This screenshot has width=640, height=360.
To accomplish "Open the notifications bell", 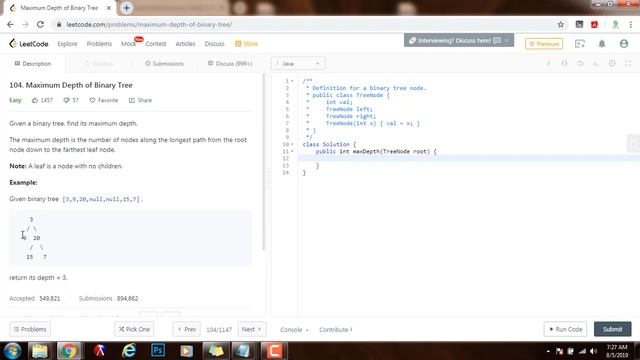I will (x=602, y=44).
